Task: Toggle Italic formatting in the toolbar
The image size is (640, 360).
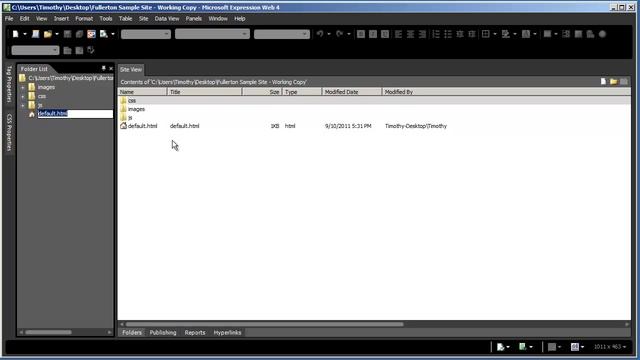Action: (x=373, y=34)
